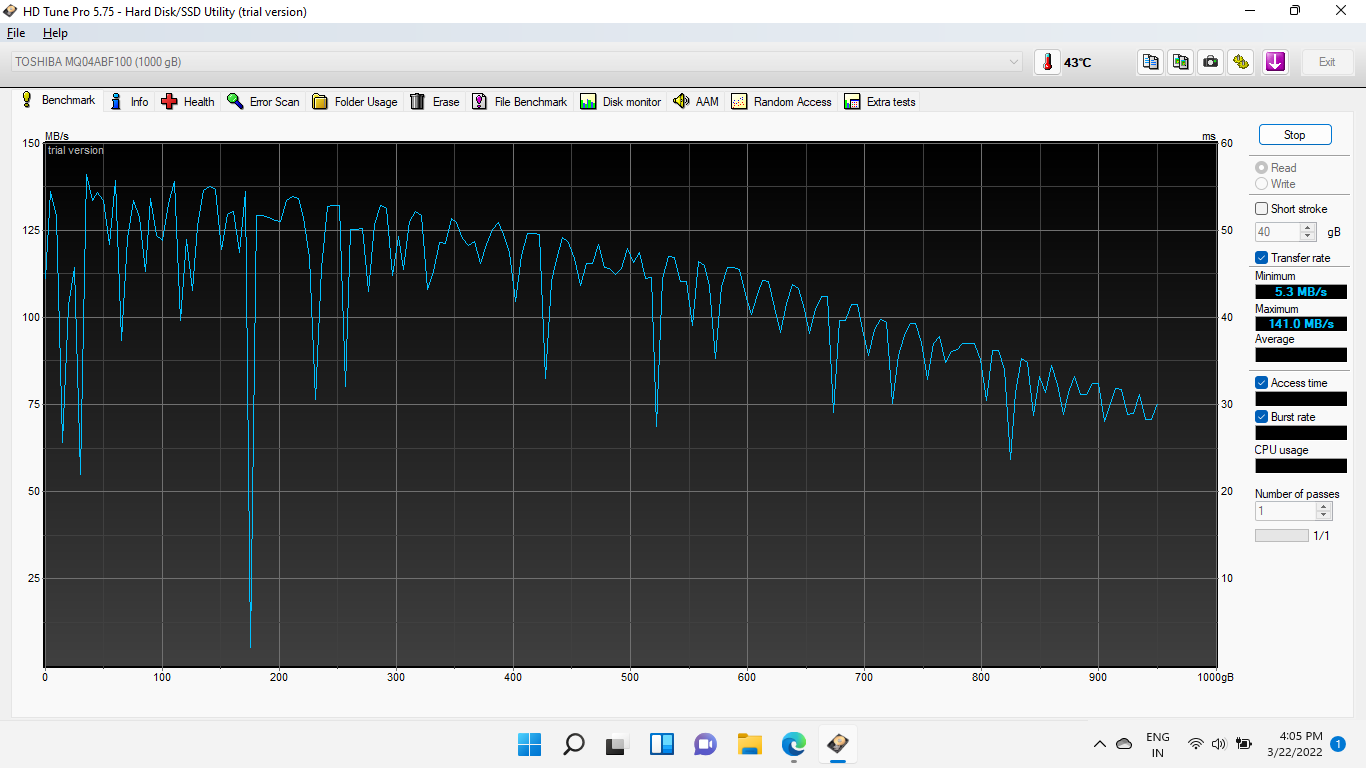Uncheck the Transfer rate checkbox
The height and width of the screenshot is (768, 1366).
tap(1262, 258)
